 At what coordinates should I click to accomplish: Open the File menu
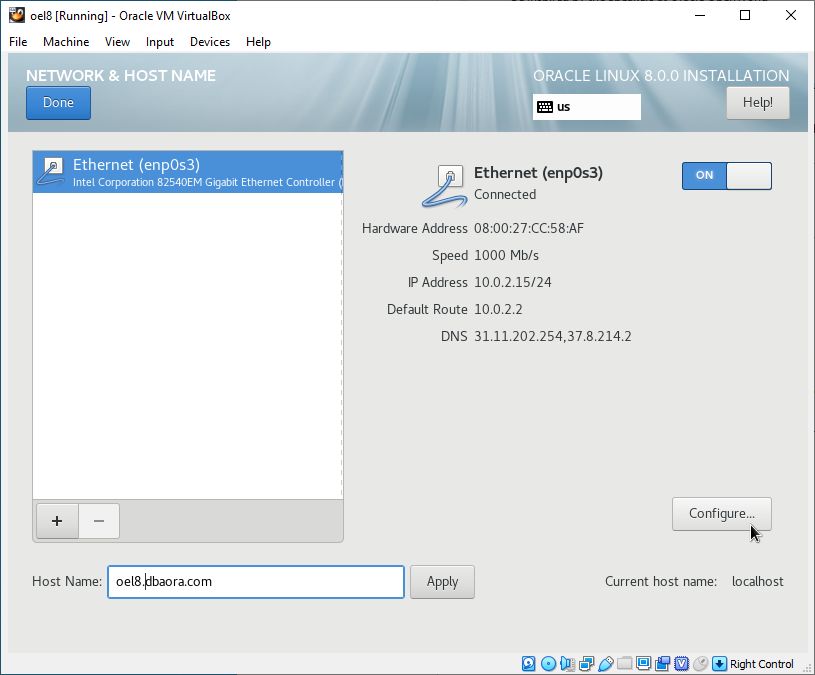click(18, 42)
